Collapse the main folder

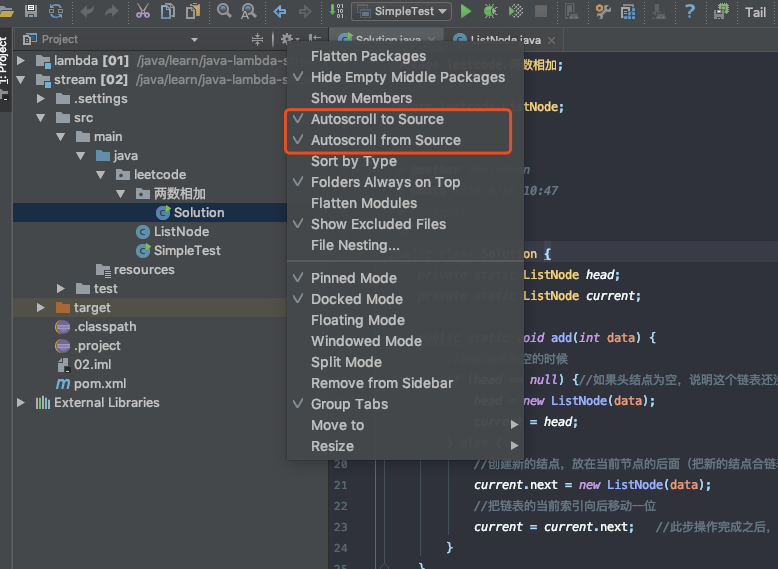coord(61,136)
